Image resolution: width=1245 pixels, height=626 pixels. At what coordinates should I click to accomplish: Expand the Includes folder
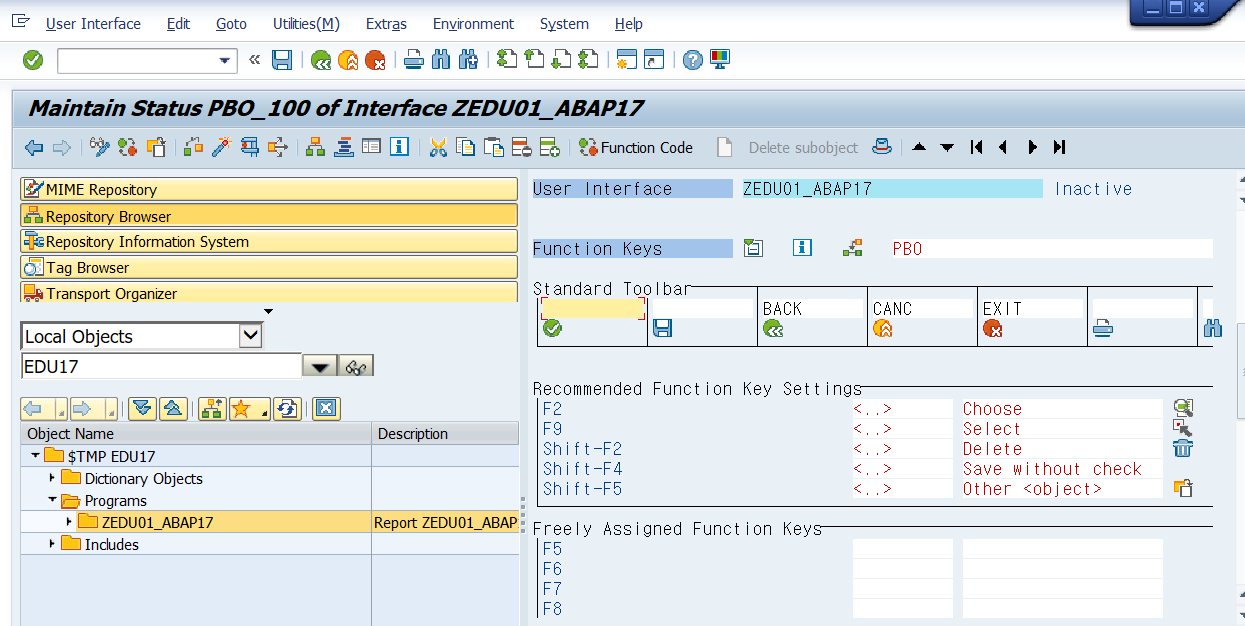(x=52, y=544)
